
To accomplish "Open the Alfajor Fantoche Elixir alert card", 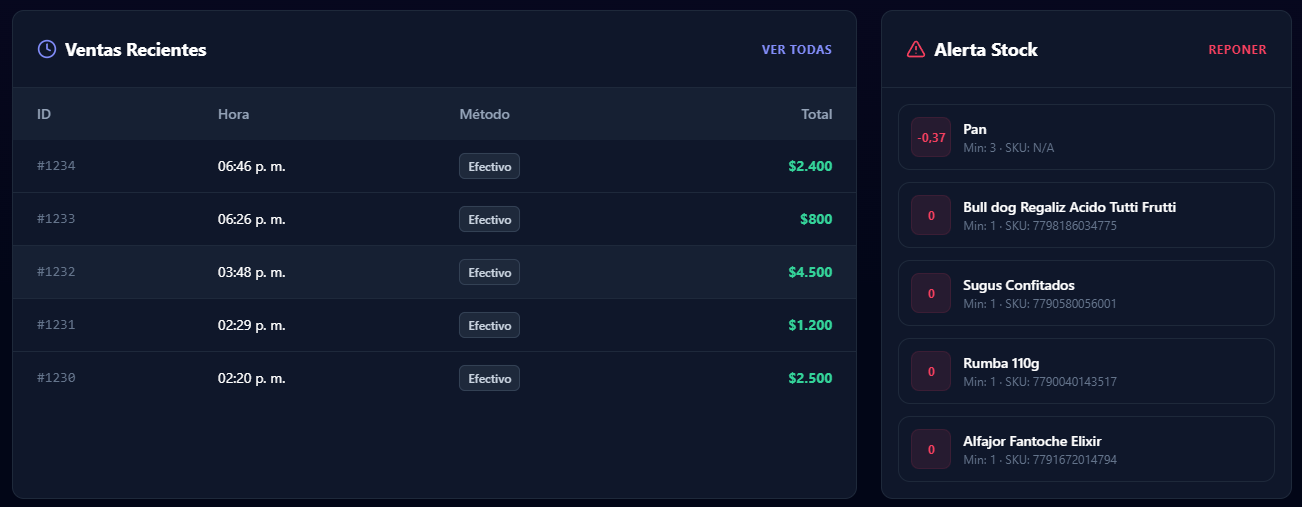I will 1085,449.
